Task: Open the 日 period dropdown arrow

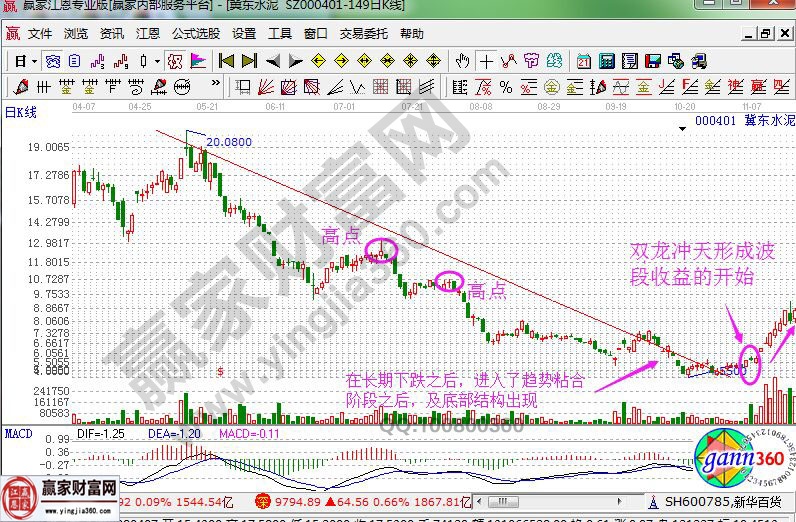Action: point(33,62)
